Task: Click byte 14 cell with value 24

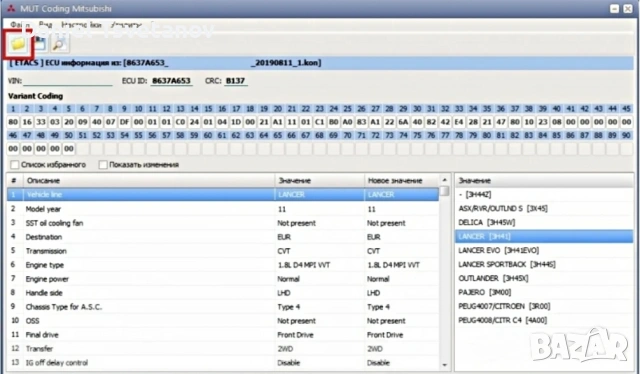Action: pyautogui.click(x=194, y=122)
